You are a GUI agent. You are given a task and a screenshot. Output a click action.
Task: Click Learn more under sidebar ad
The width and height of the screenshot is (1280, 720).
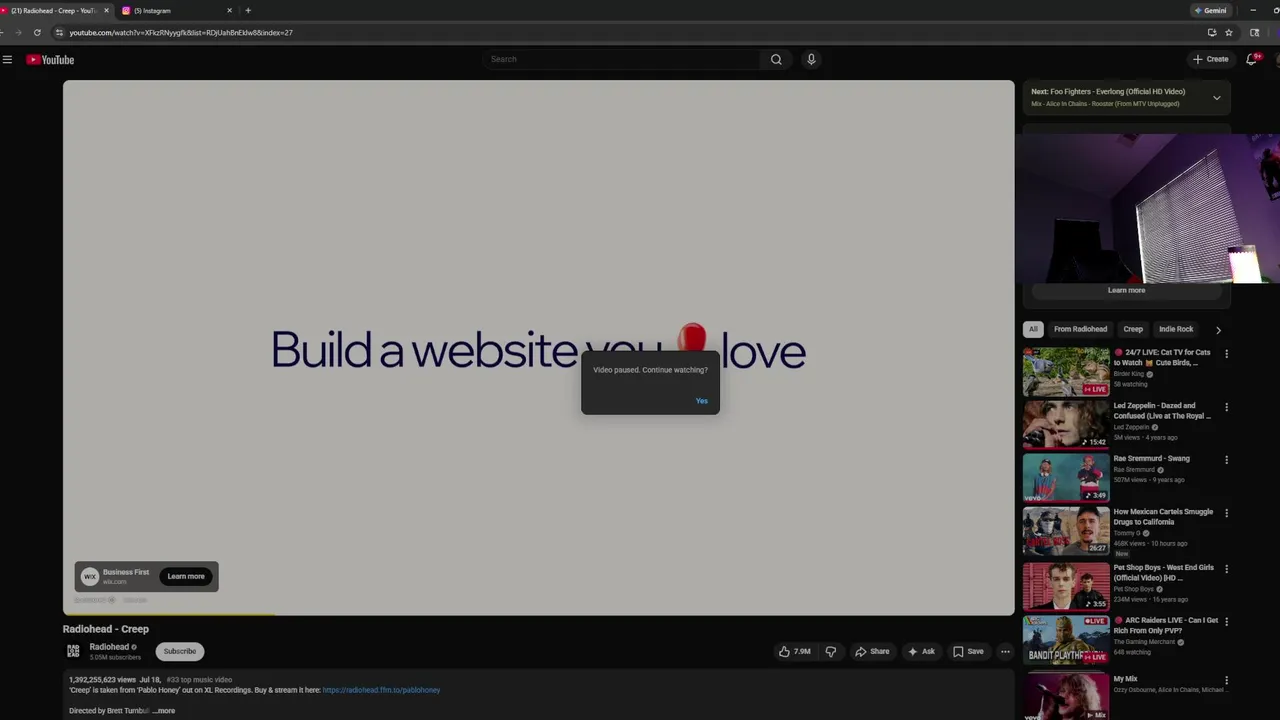coord(1126,290)
